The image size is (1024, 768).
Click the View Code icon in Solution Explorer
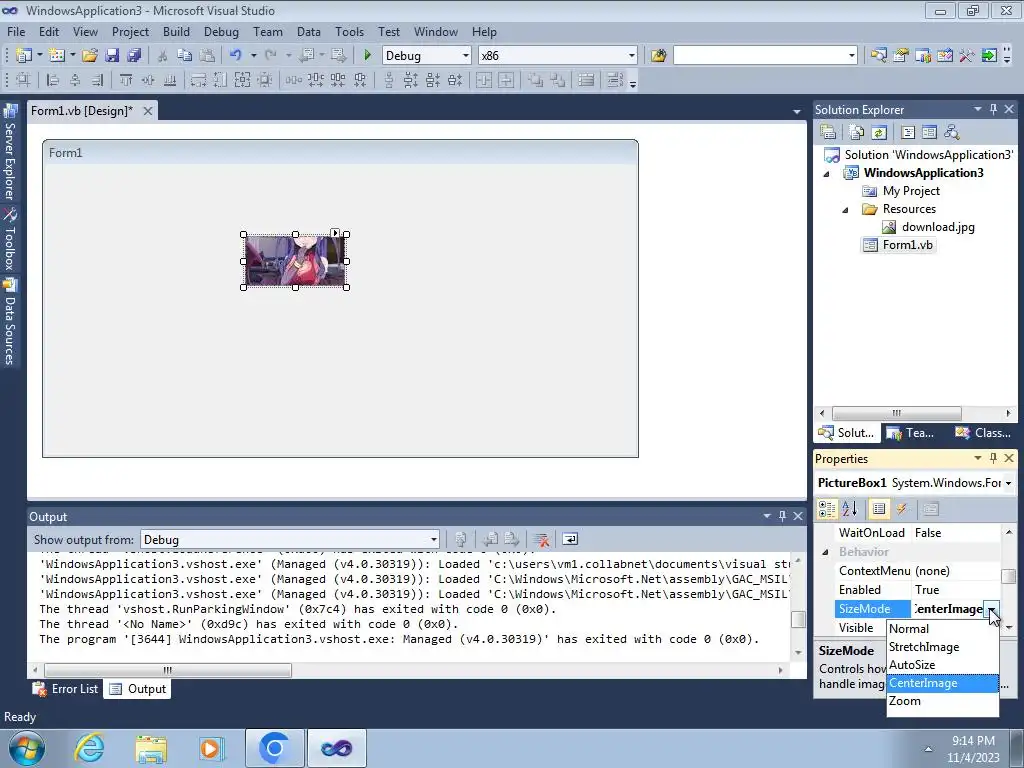click(908, 132)
